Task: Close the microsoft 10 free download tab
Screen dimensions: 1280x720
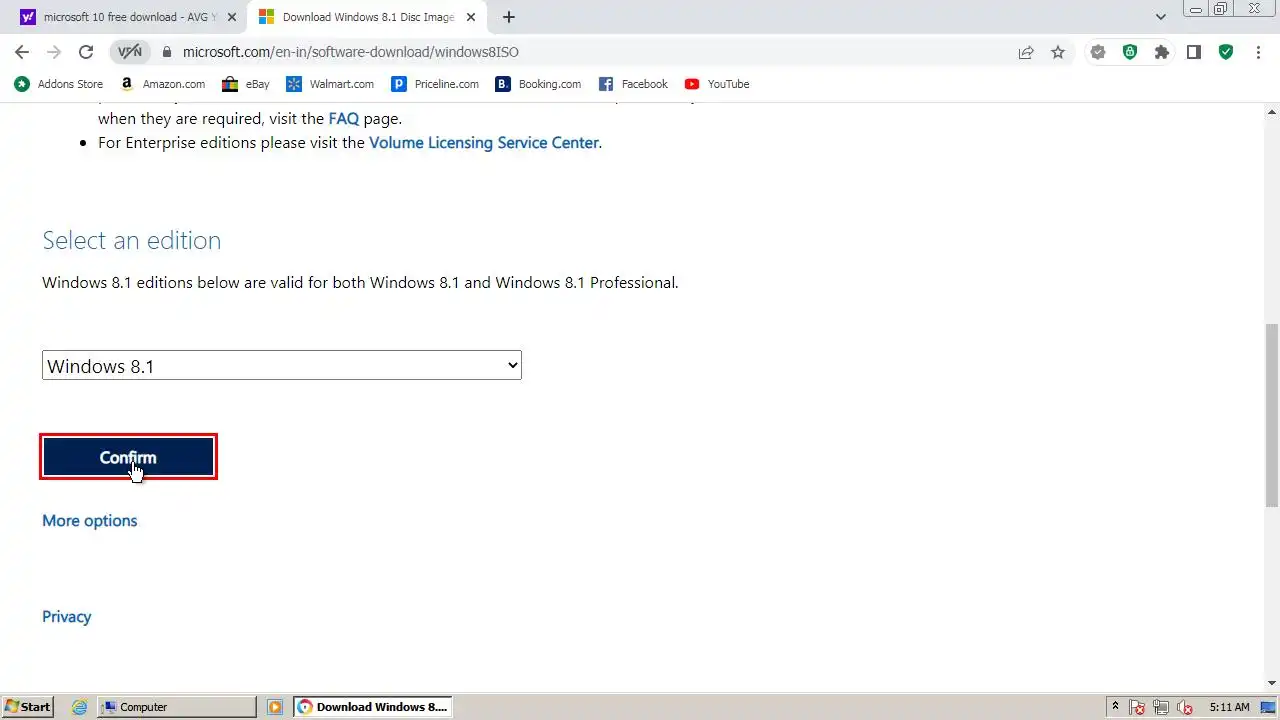Action: point(232,17)
